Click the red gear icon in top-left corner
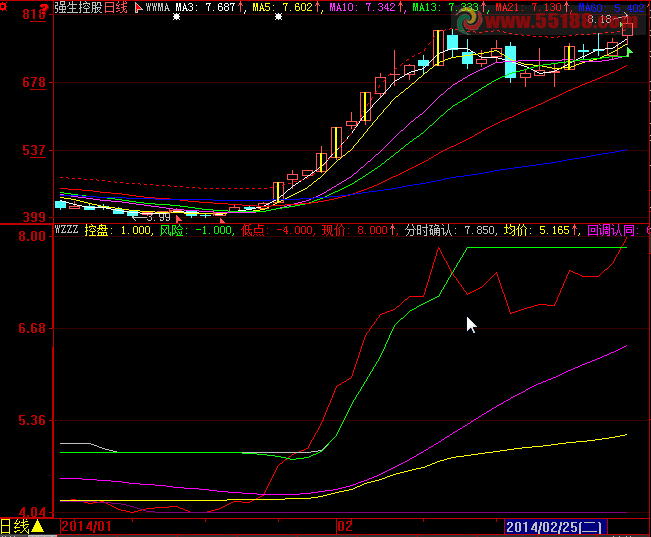This screenshot has width=651, height=537. click(3, 7)
